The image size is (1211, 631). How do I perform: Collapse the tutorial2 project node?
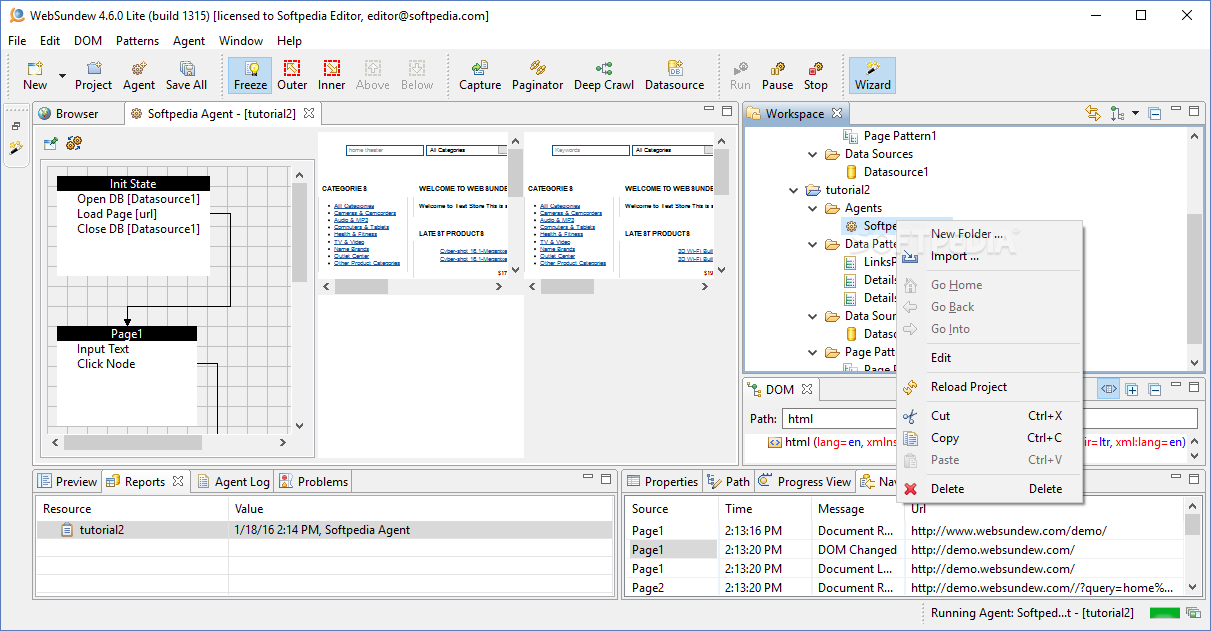click(794, 190)
